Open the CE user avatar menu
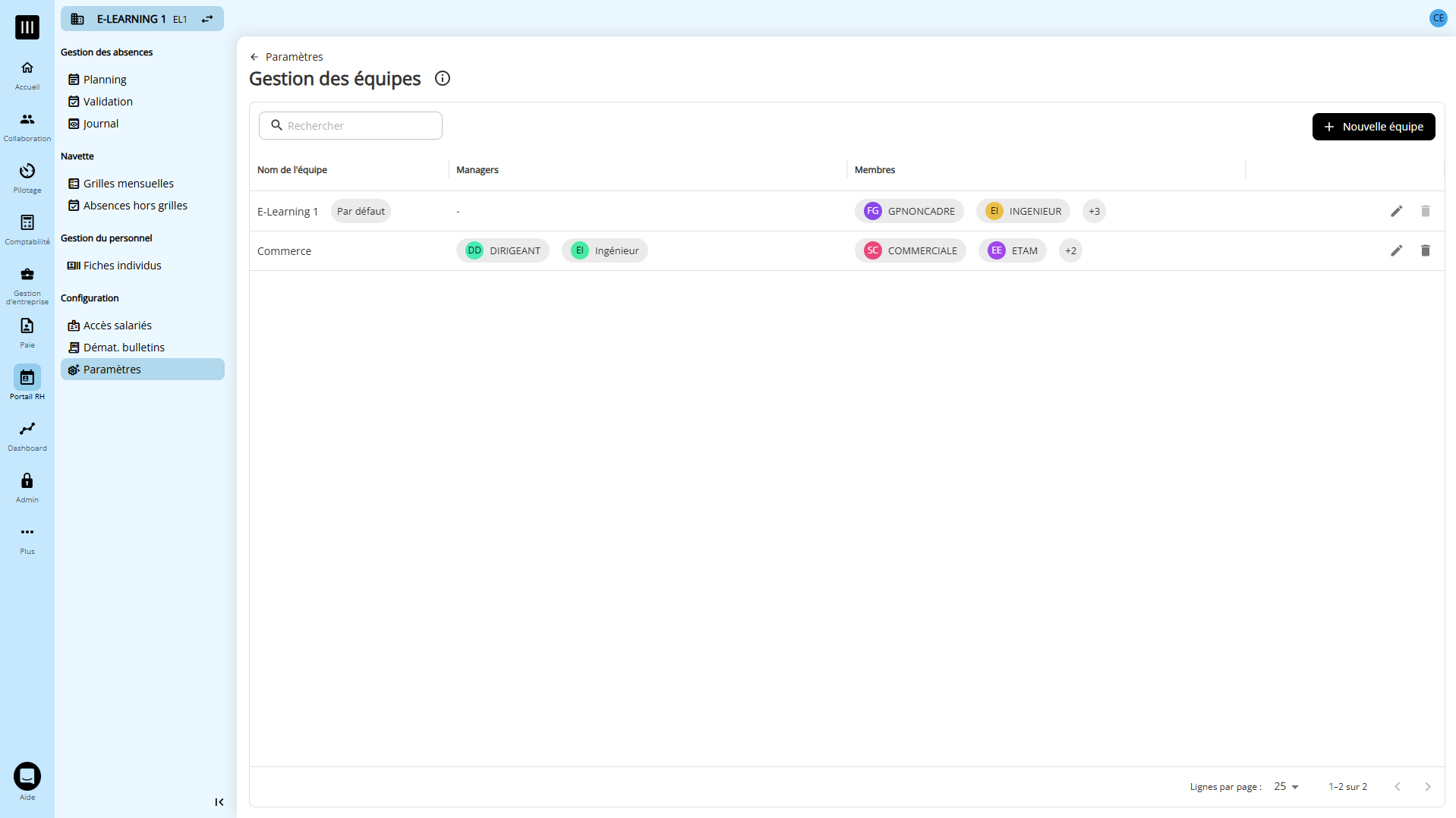 click(1438, 18)
